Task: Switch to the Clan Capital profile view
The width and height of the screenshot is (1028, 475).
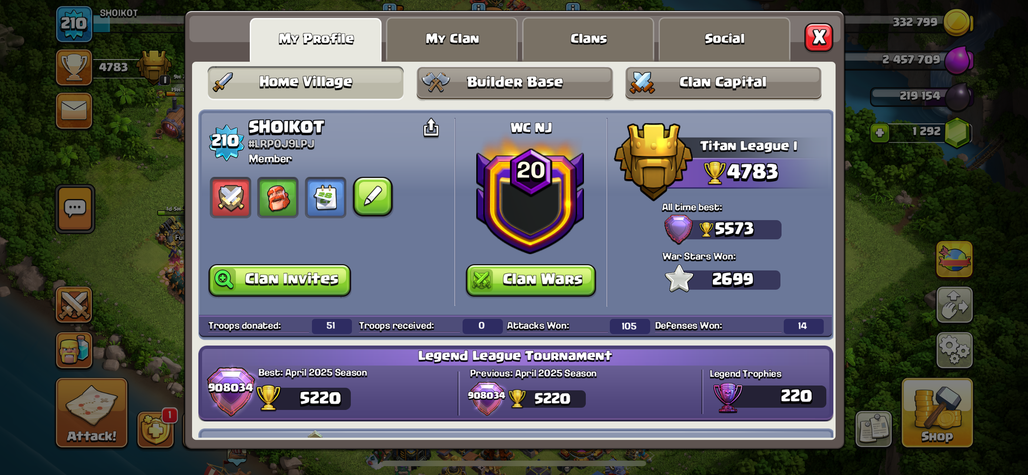Action: (723, 83)
